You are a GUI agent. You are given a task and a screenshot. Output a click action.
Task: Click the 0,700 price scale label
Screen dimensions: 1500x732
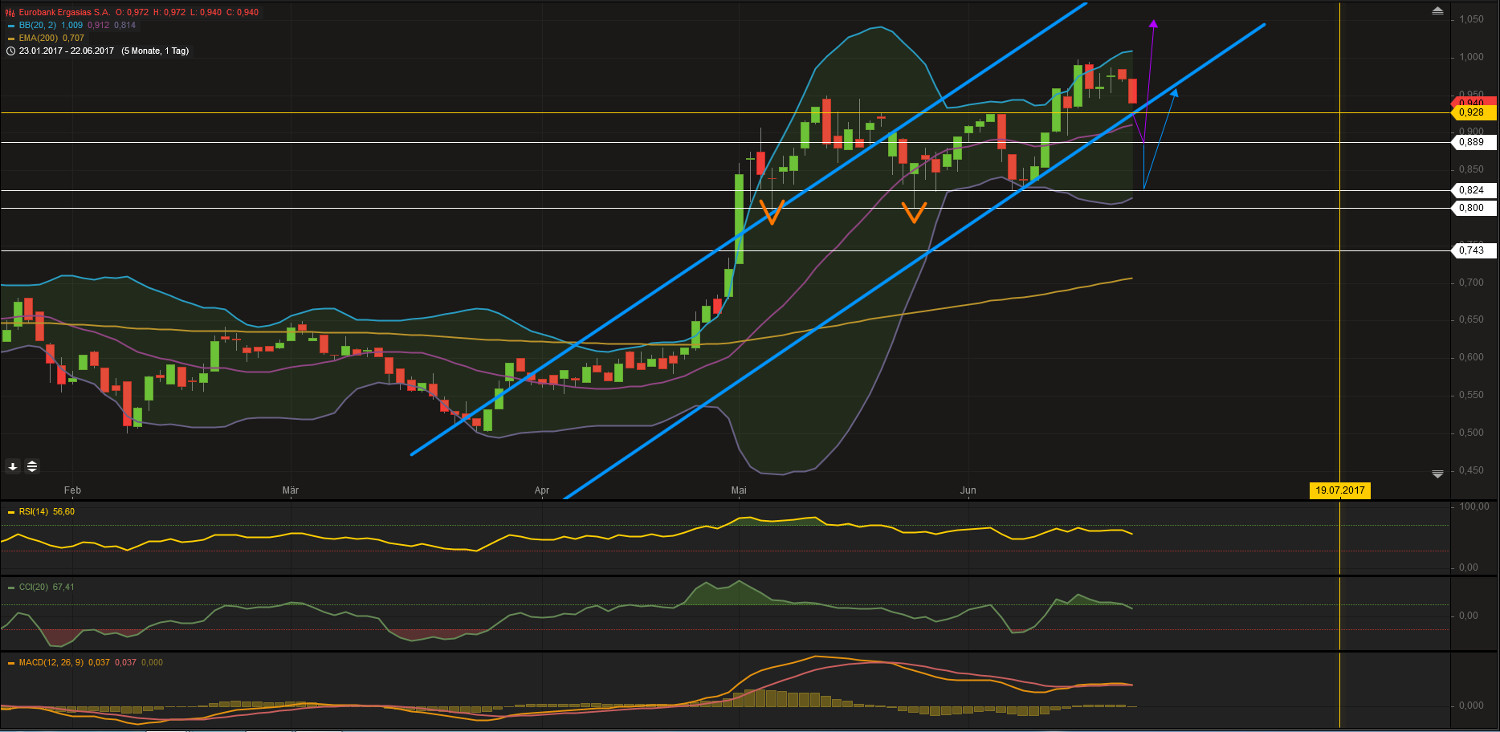click(x=1470, y=282)
